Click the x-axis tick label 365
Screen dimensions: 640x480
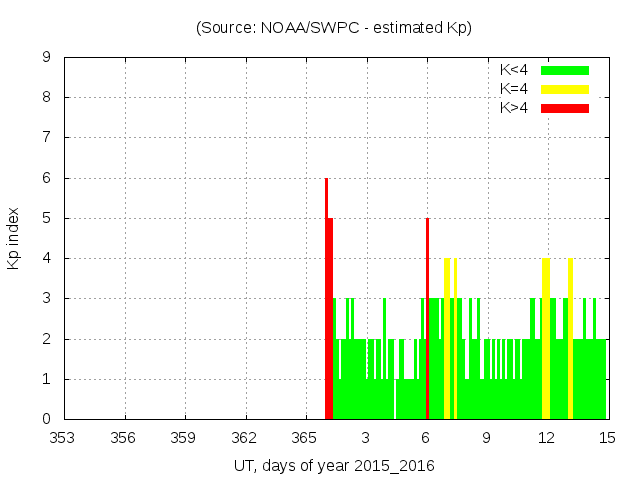point(306,437)
